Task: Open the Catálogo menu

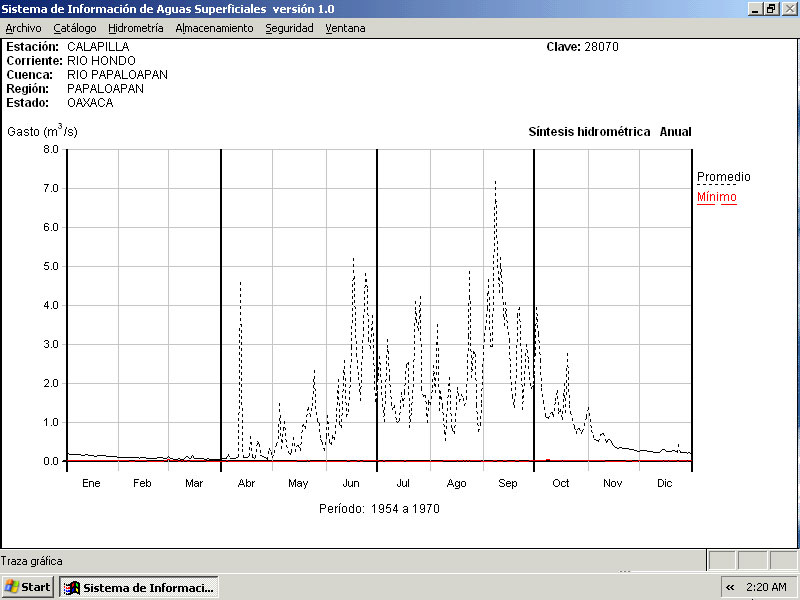Action: click(x=75, y=28)
